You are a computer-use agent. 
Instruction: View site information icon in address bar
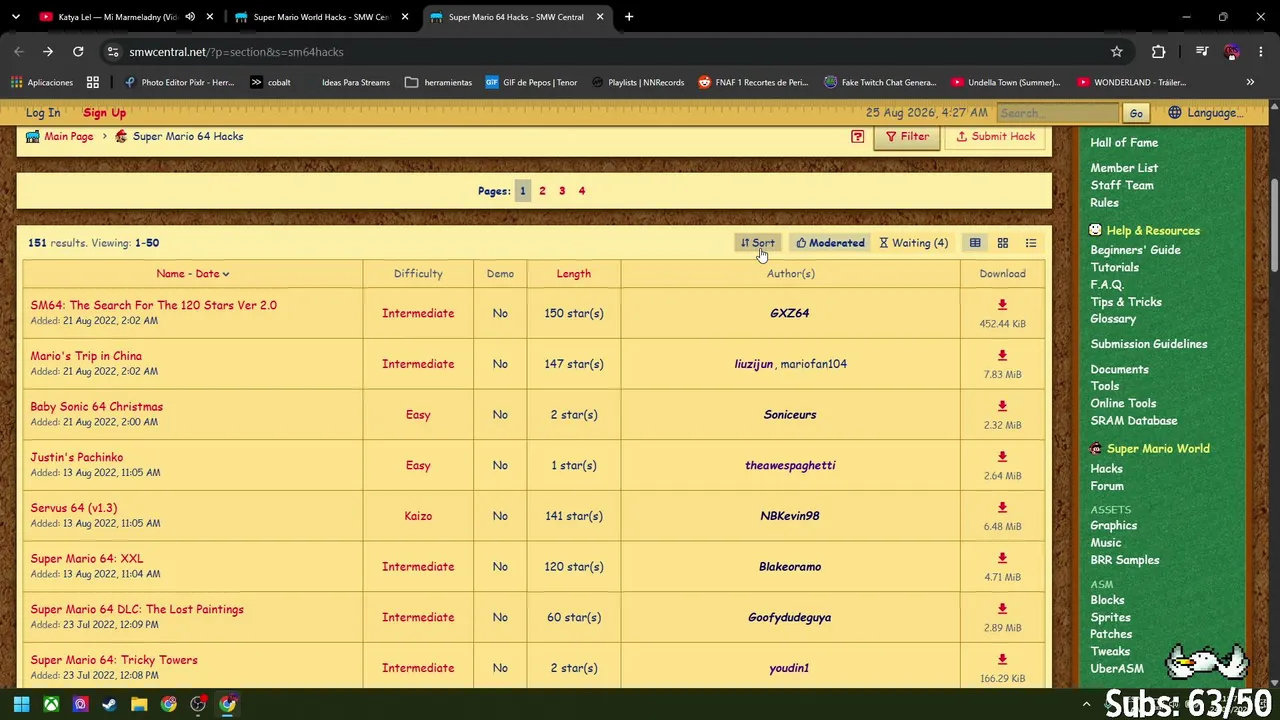click(x=112, y=52)
